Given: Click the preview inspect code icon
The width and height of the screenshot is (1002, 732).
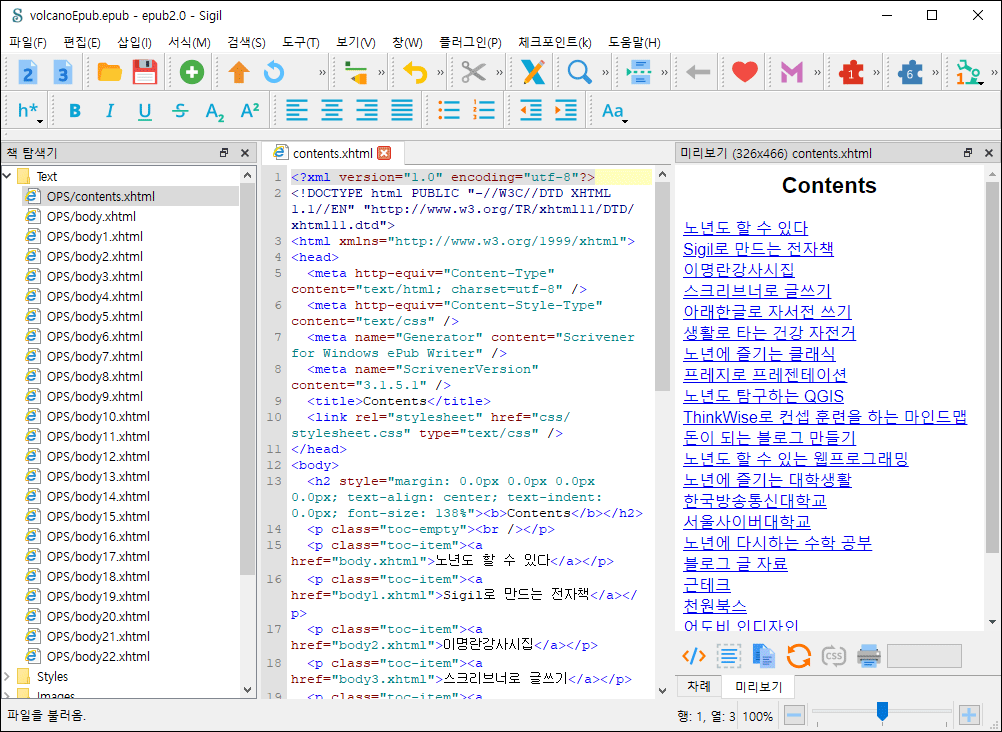Looking at the screenshot, I should [693, 656].
